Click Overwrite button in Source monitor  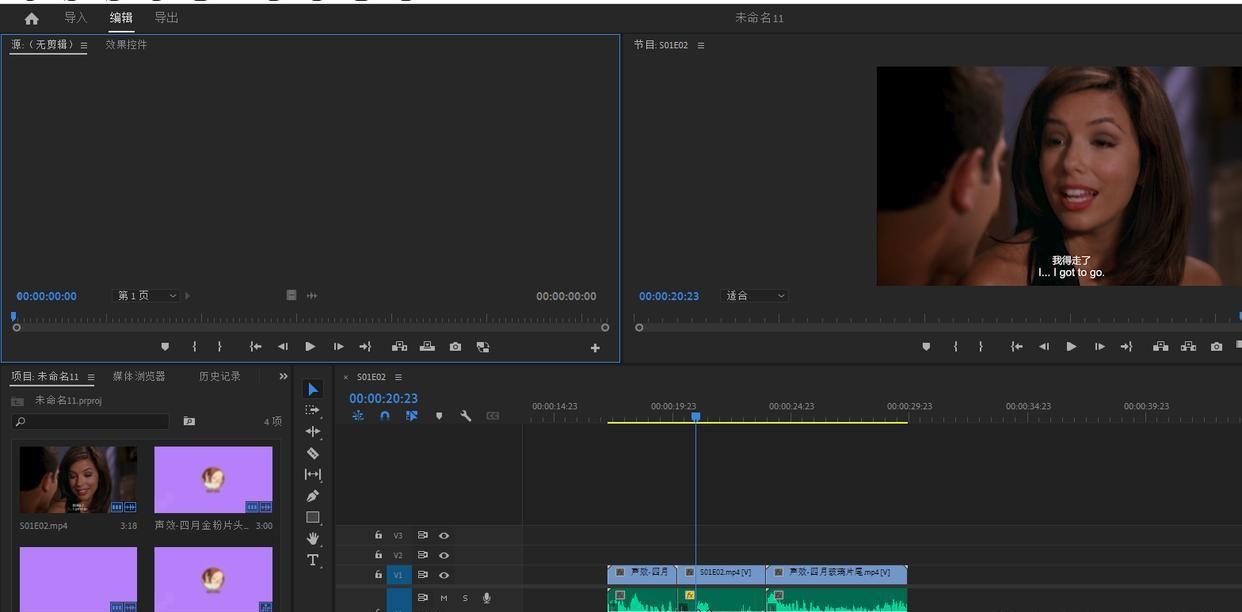point(427,347)
